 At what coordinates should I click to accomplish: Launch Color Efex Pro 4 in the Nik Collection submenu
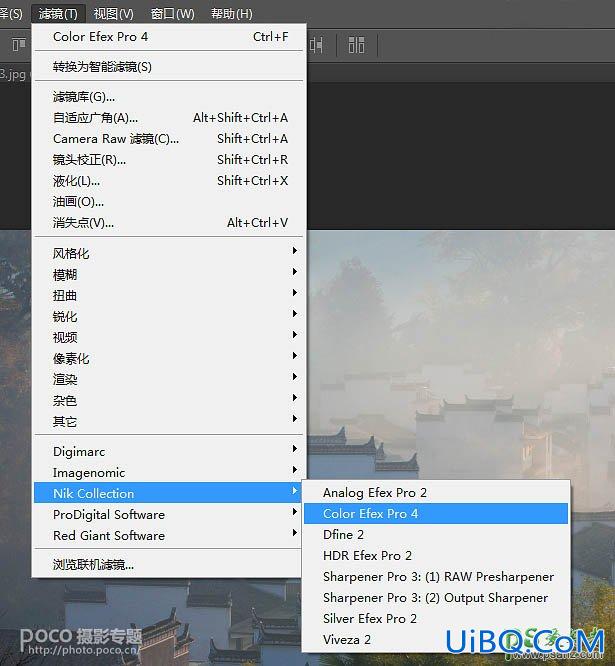coord(436,514)
